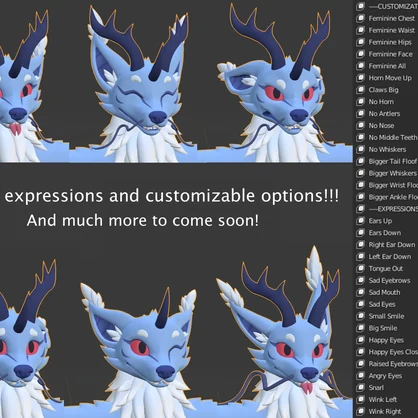The height and width of the screenshot is (418, 418).
Task: Select the No Whiskers entry
Action: coord(386,149)
